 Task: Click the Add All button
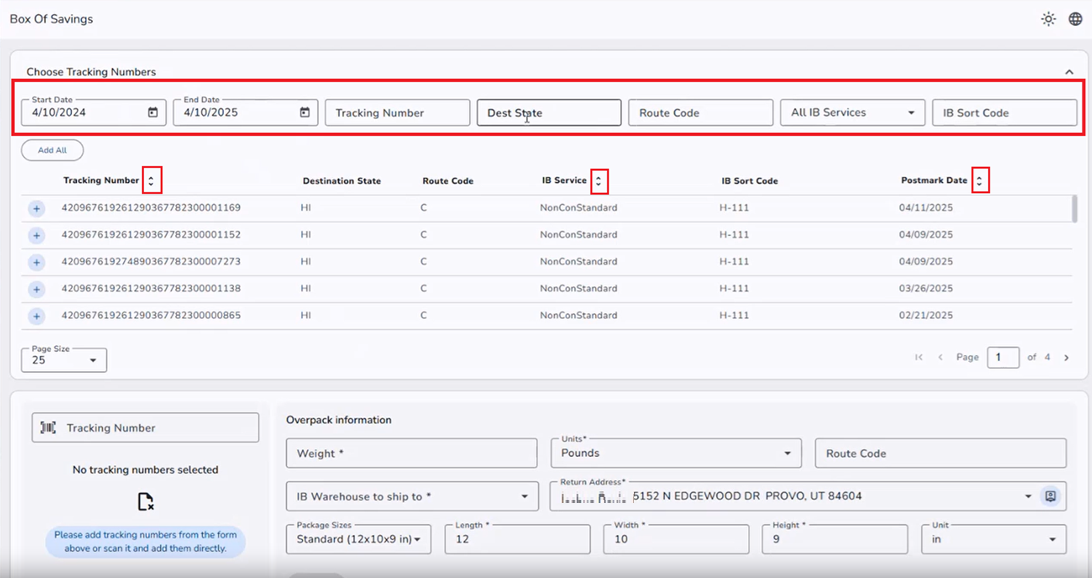tap(52, 150)
